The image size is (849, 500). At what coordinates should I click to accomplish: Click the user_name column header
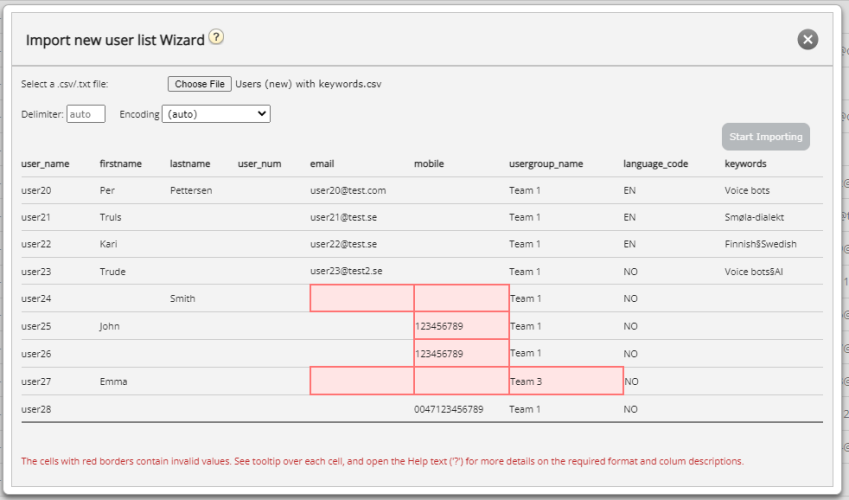tap(45, 164)
